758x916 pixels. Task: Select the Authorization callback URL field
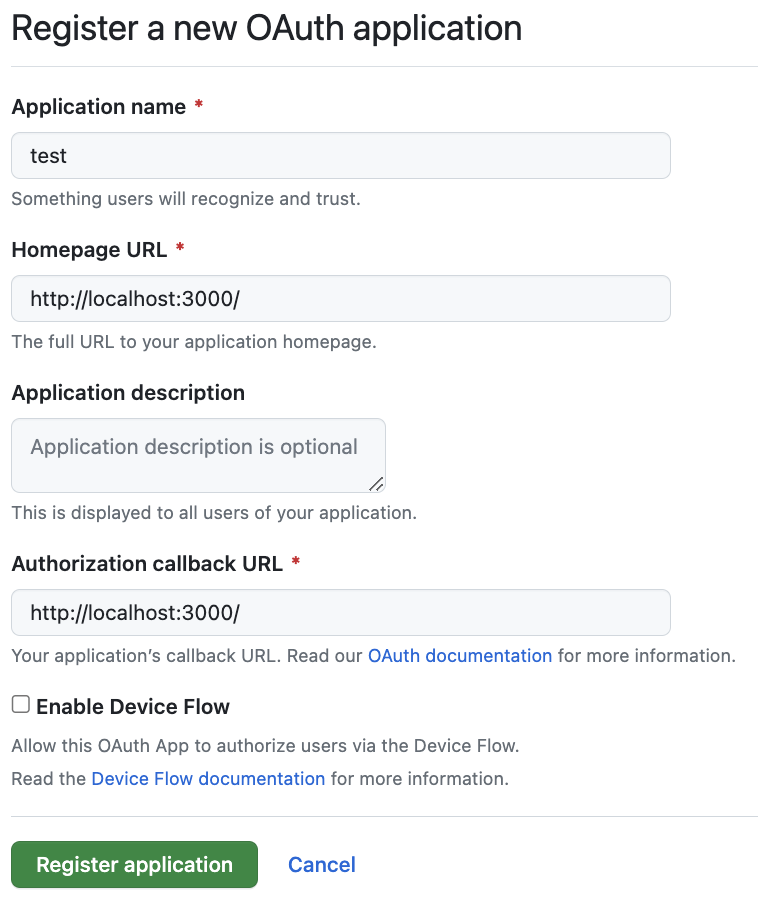[340, 612]
